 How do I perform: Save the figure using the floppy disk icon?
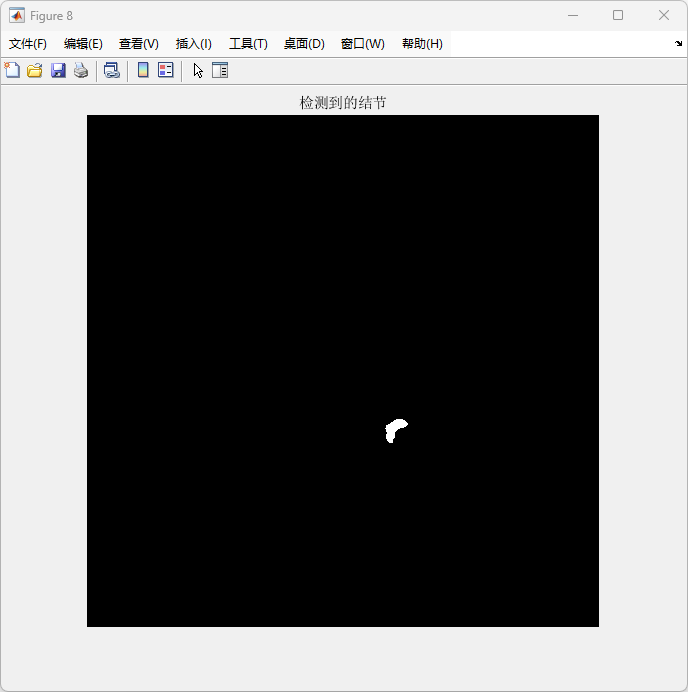coord(58,70)
